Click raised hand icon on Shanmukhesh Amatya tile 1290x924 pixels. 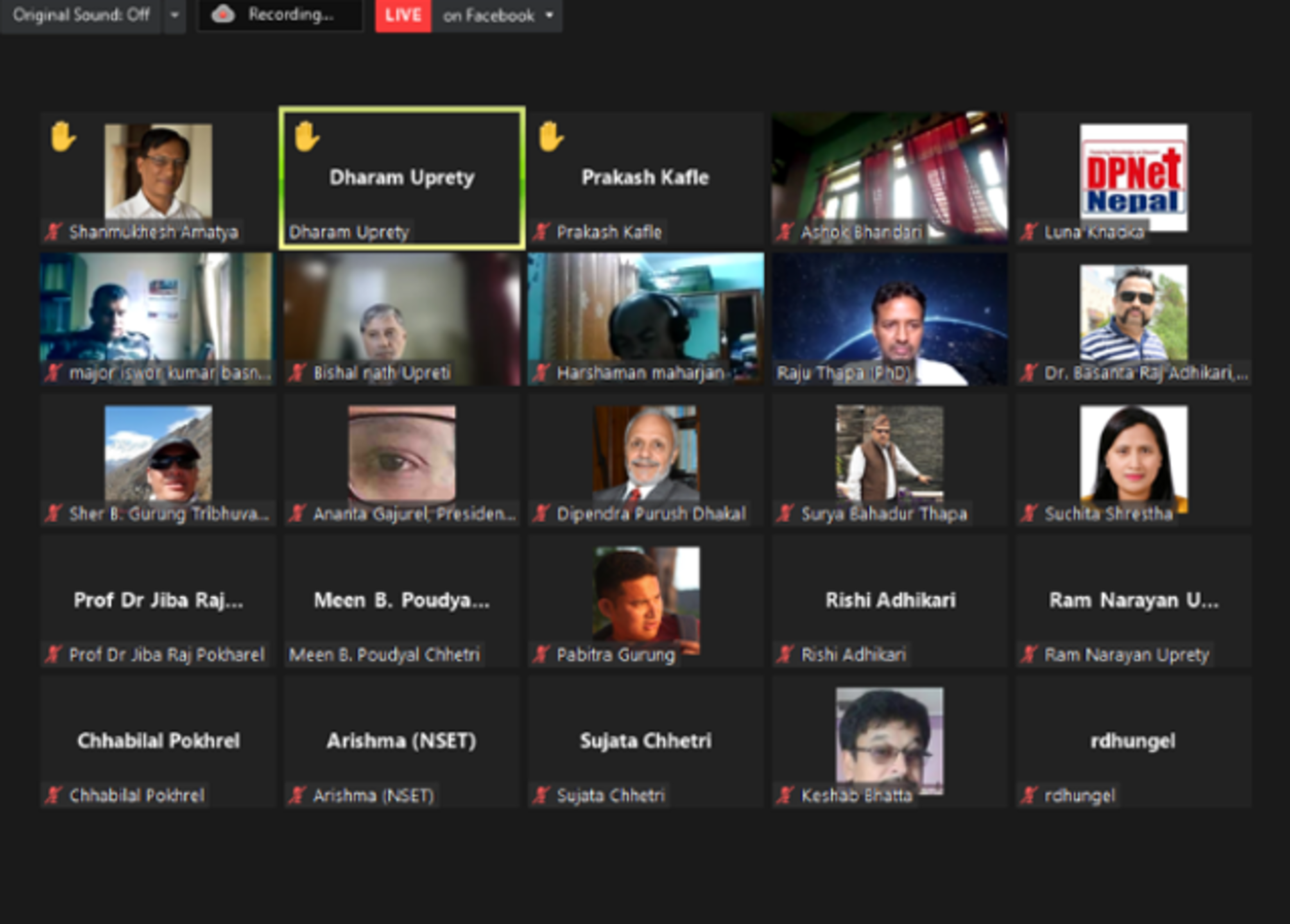[62, 137]
